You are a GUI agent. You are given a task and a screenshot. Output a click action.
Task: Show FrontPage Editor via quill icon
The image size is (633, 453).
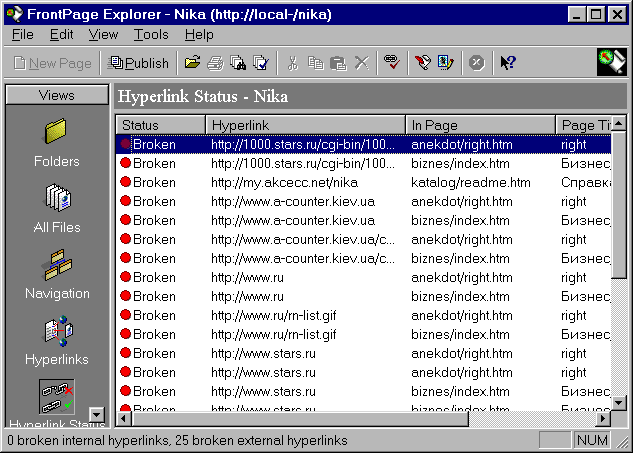coord(423,63)
